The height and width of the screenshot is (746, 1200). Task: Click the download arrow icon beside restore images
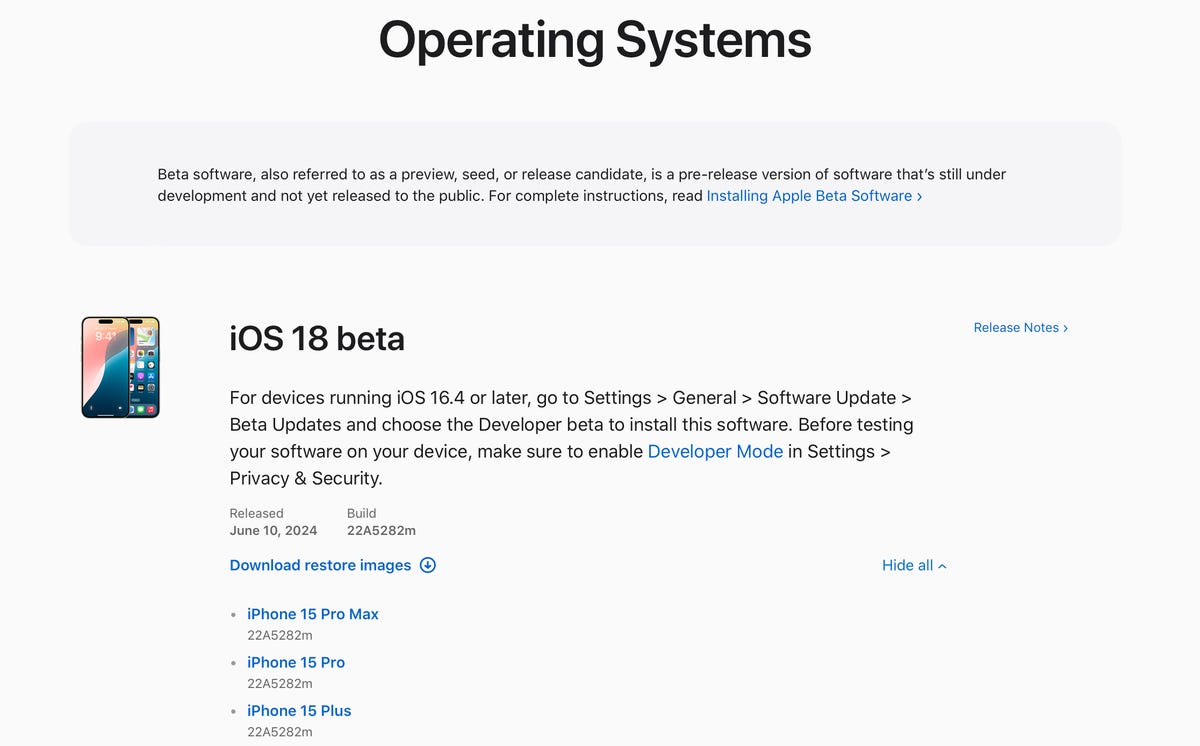428,565
